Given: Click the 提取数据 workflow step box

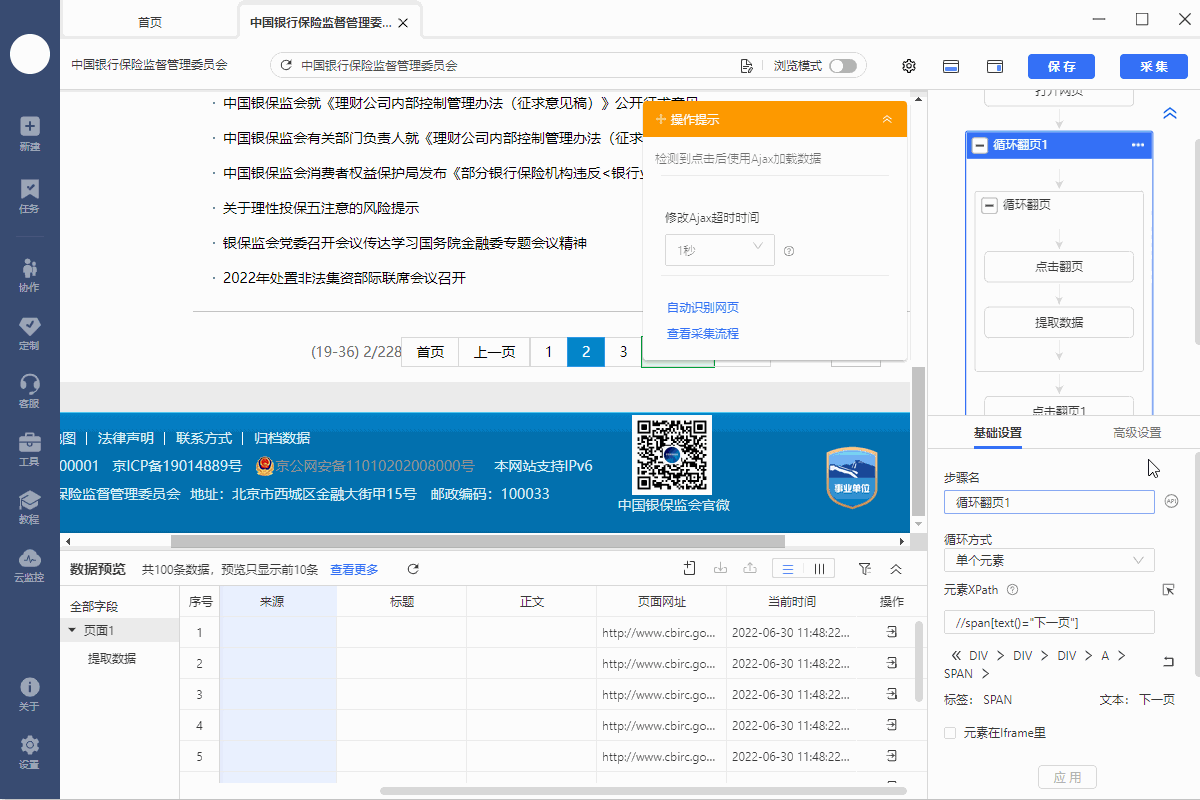Looking at the screenshot, I should click(1059, 322).
